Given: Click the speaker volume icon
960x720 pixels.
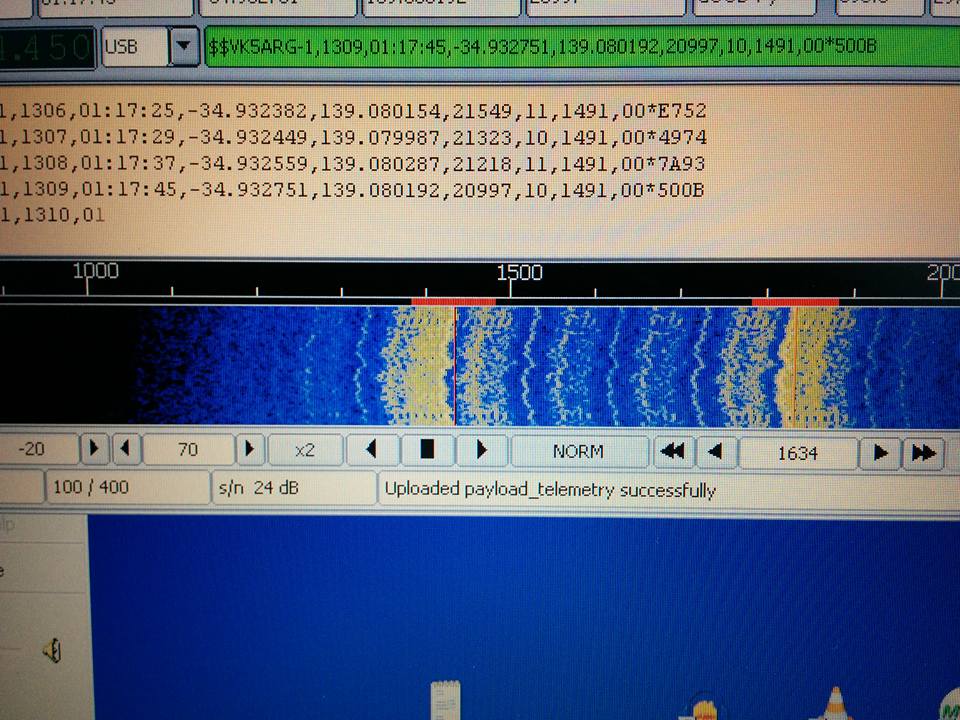Looking at the screenshot, I should [53, 650].
